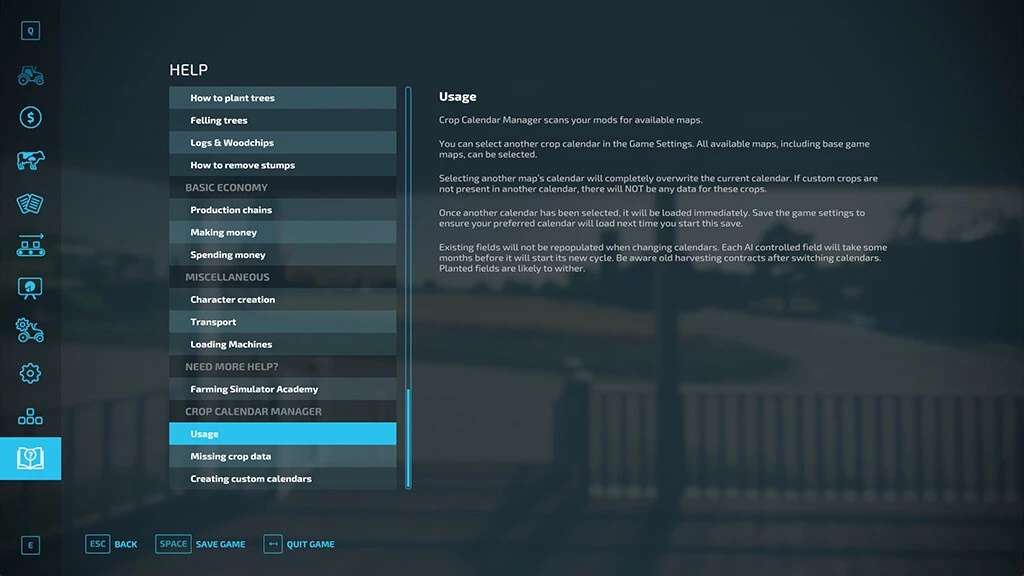Open the contracts papers icon page
1024x576 pixels.
point(30,203)
